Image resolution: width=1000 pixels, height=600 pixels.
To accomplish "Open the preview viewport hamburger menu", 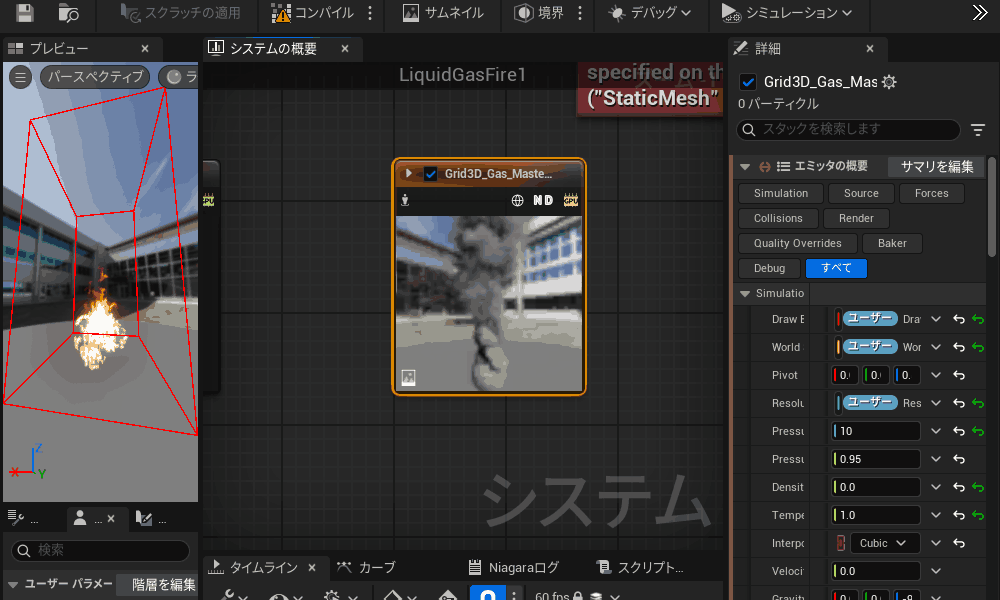I will (x=20, y=77).
